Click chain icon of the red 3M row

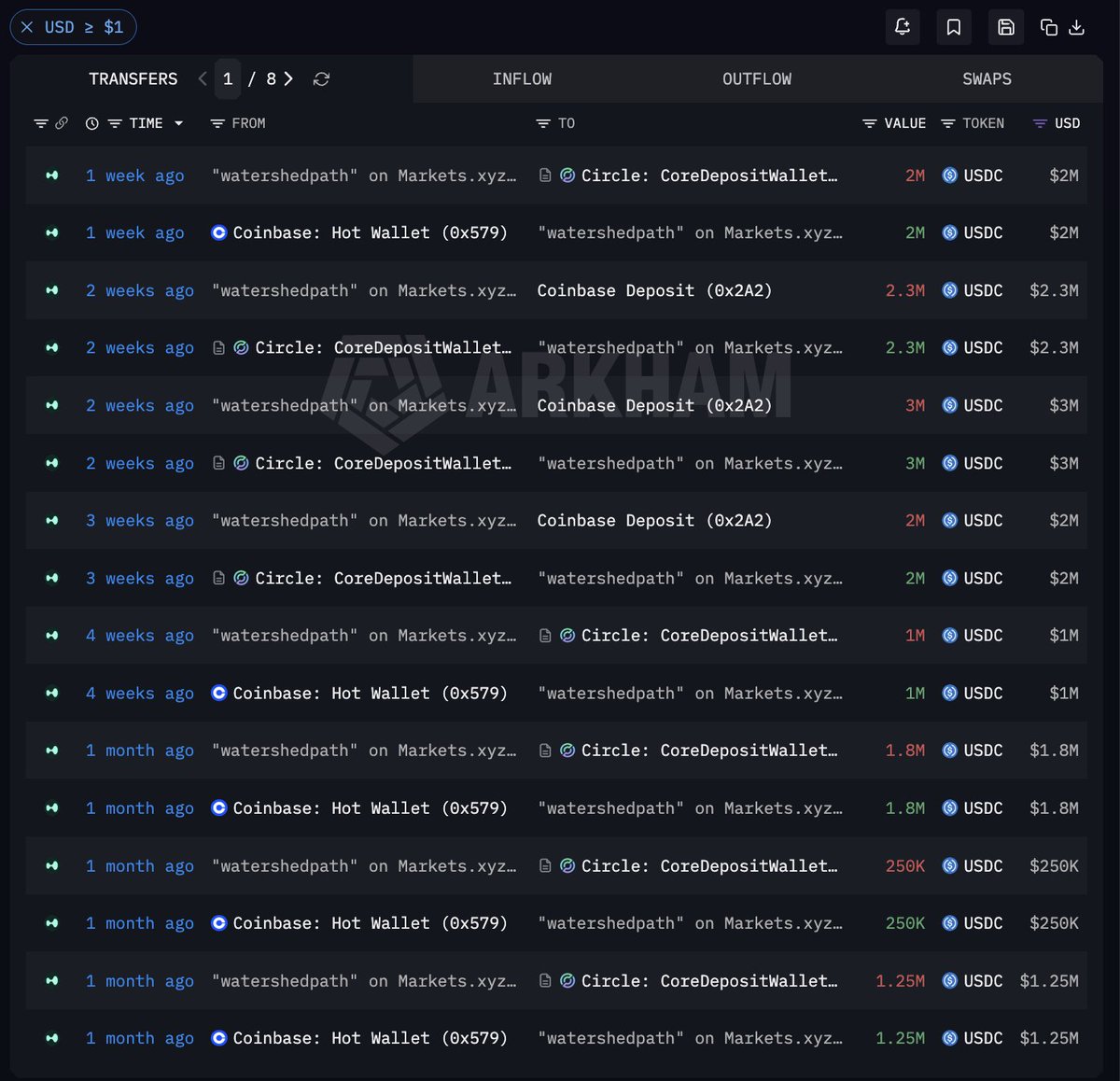52,405
